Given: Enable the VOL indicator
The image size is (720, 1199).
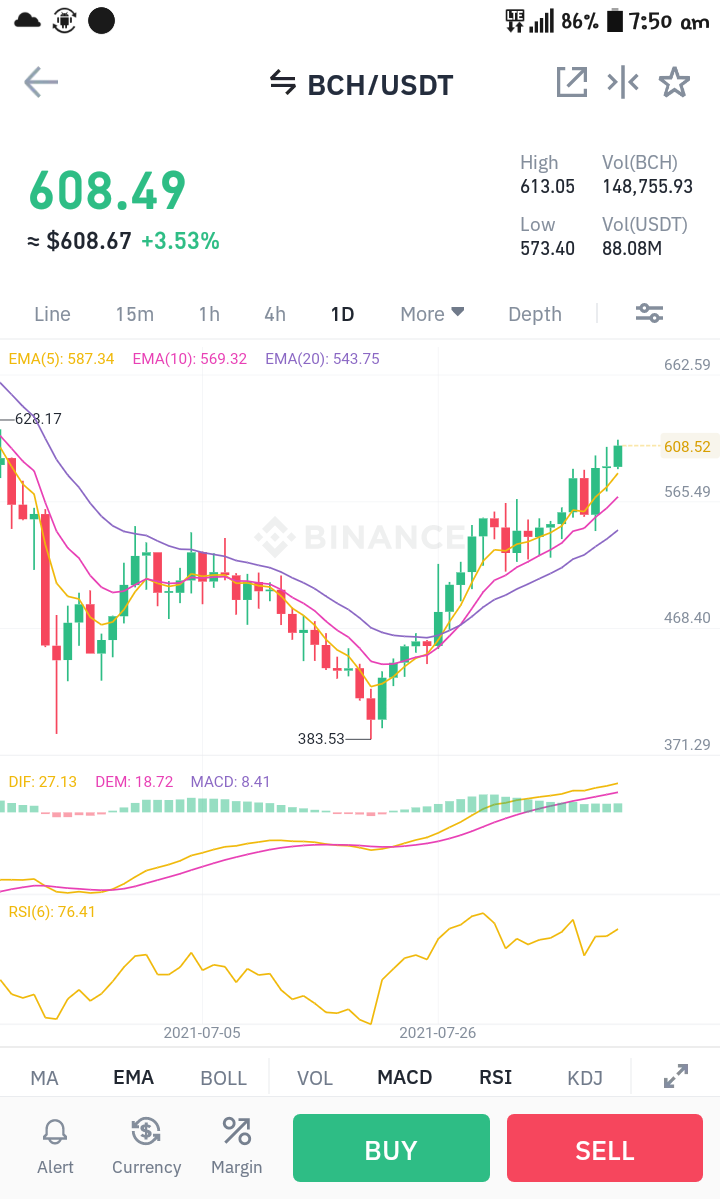Looking at the screenshot, I should (x=315, y=1077).
